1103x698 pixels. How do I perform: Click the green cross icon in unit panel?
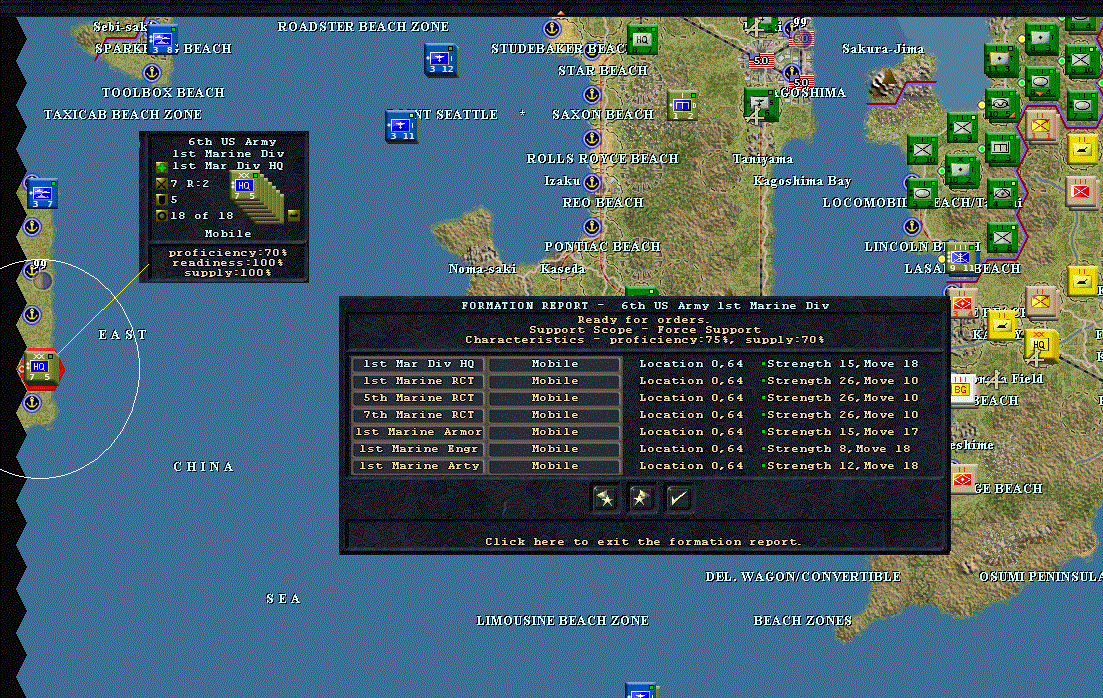click(x=161, y=167)
